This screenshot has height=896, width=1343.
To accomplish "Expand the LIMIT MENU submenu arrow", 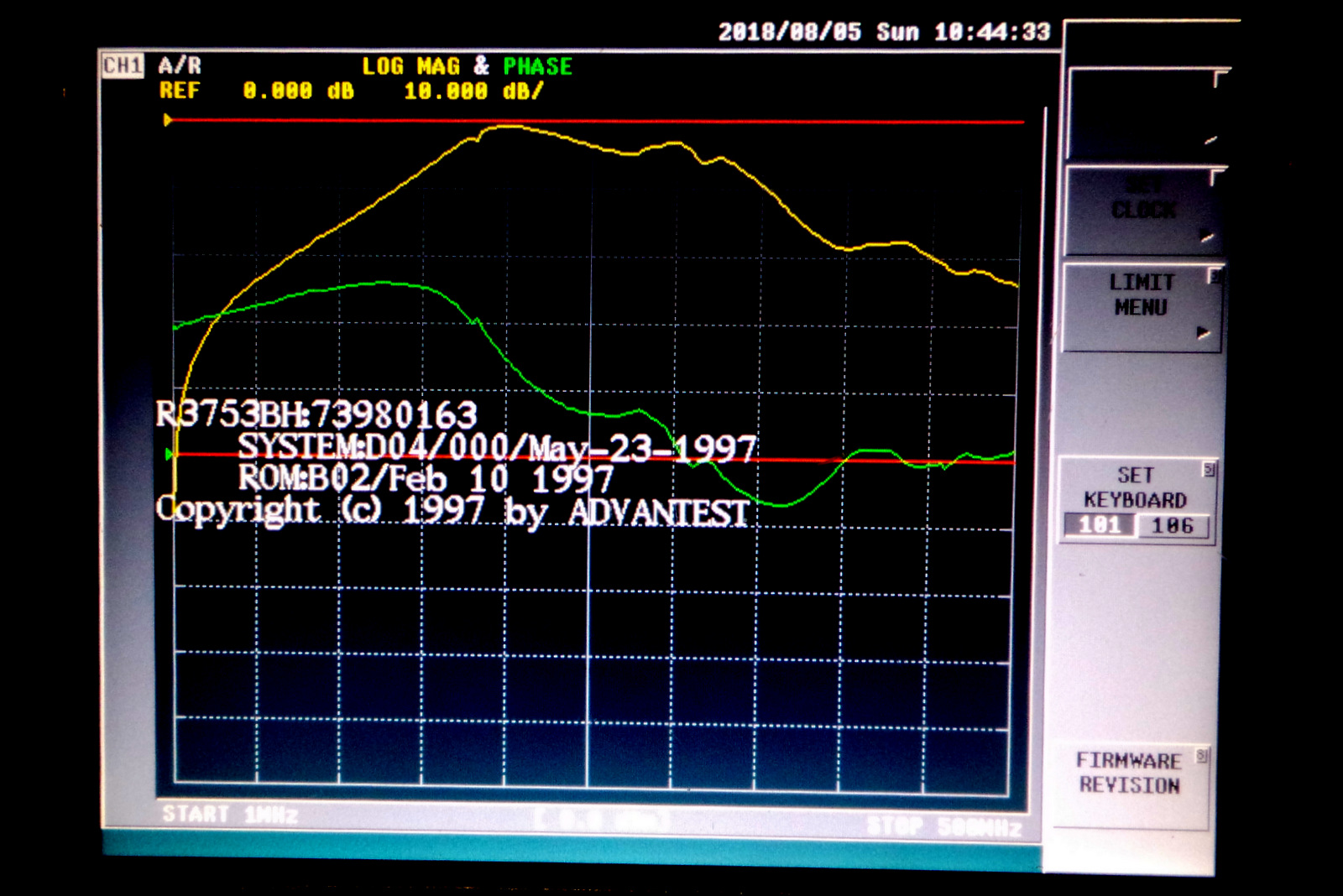I will pyautogui.click(x=1204, y=333).
